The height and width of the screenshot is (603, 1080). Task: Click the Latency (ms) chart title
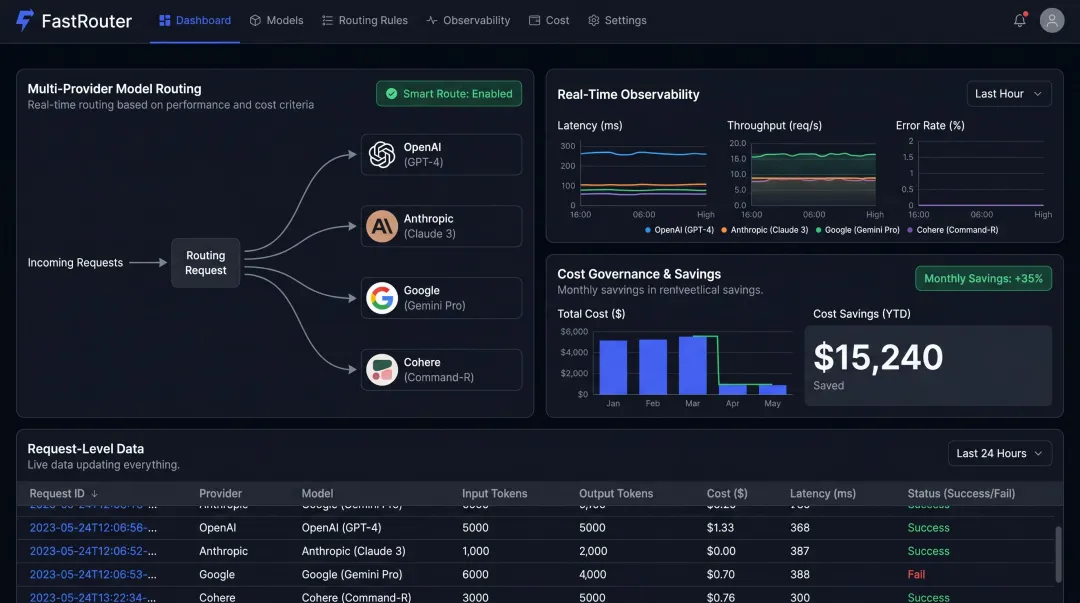pos(590,125)
